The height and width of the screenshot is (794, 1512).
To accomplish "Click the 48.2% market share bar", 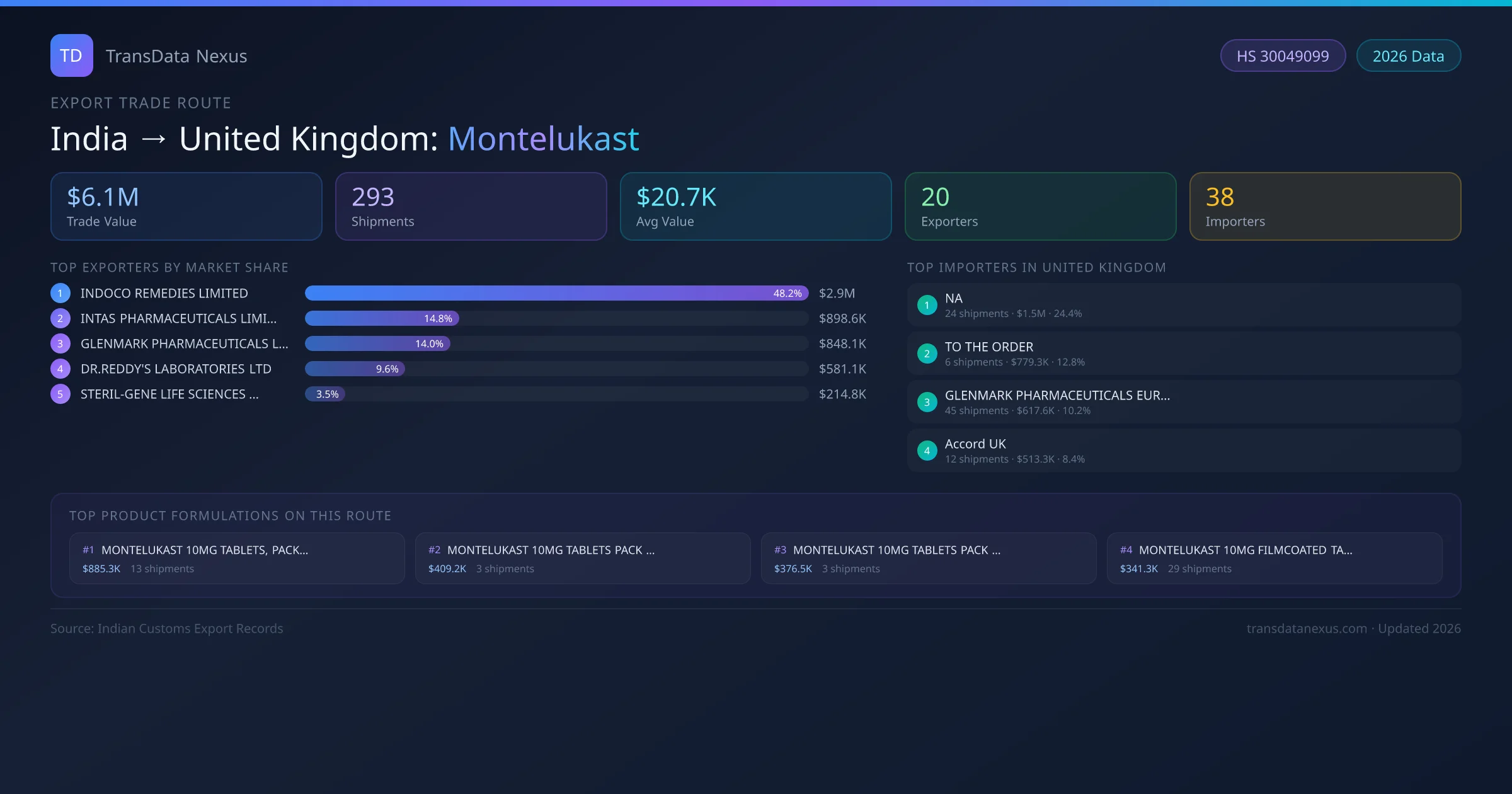I will pyautogui.click(x=556, y=293).
